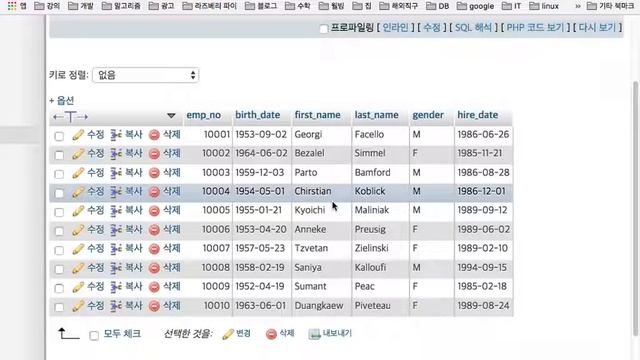Open the triangle dropdown in table header
This screenshot has height=360, width=640.
tap(171, 116)
